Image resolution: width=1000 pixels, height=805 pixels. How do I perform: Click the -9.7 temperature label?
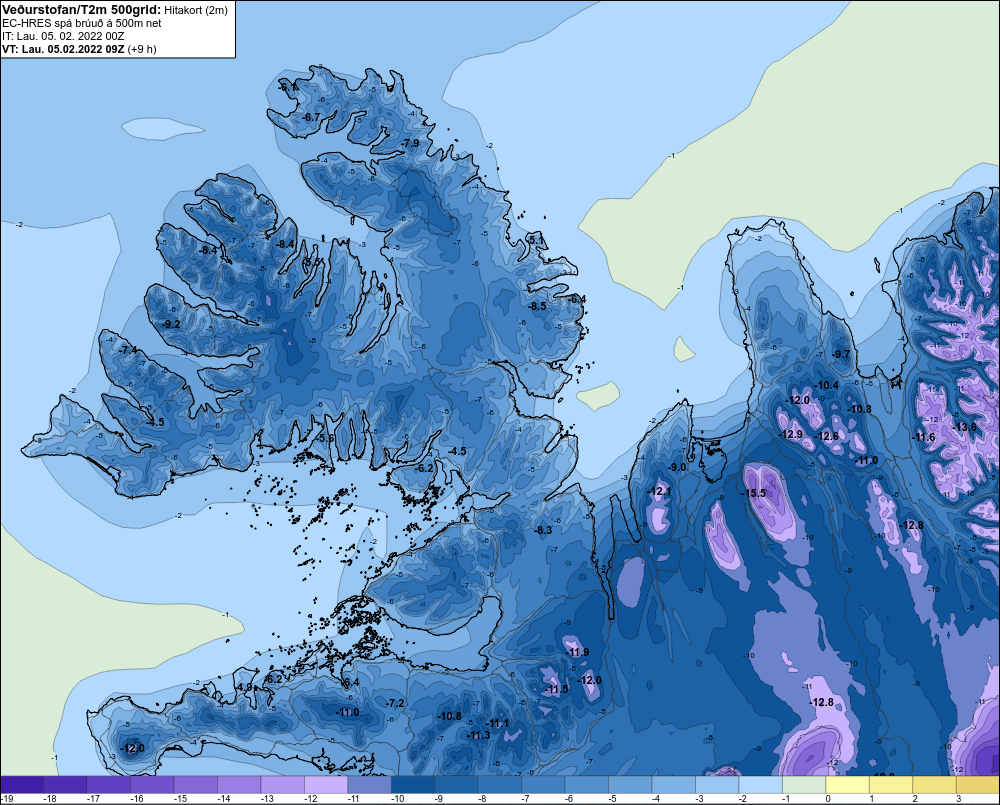tap(841, 354)
